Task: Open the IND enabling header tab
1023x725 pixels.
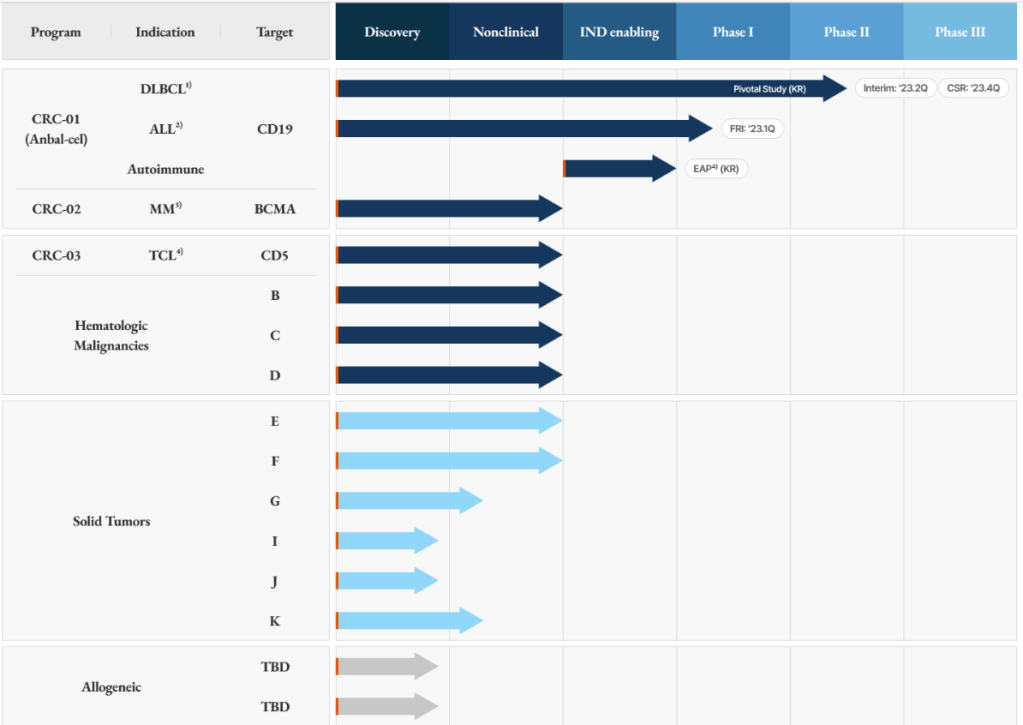Action: 619,32
